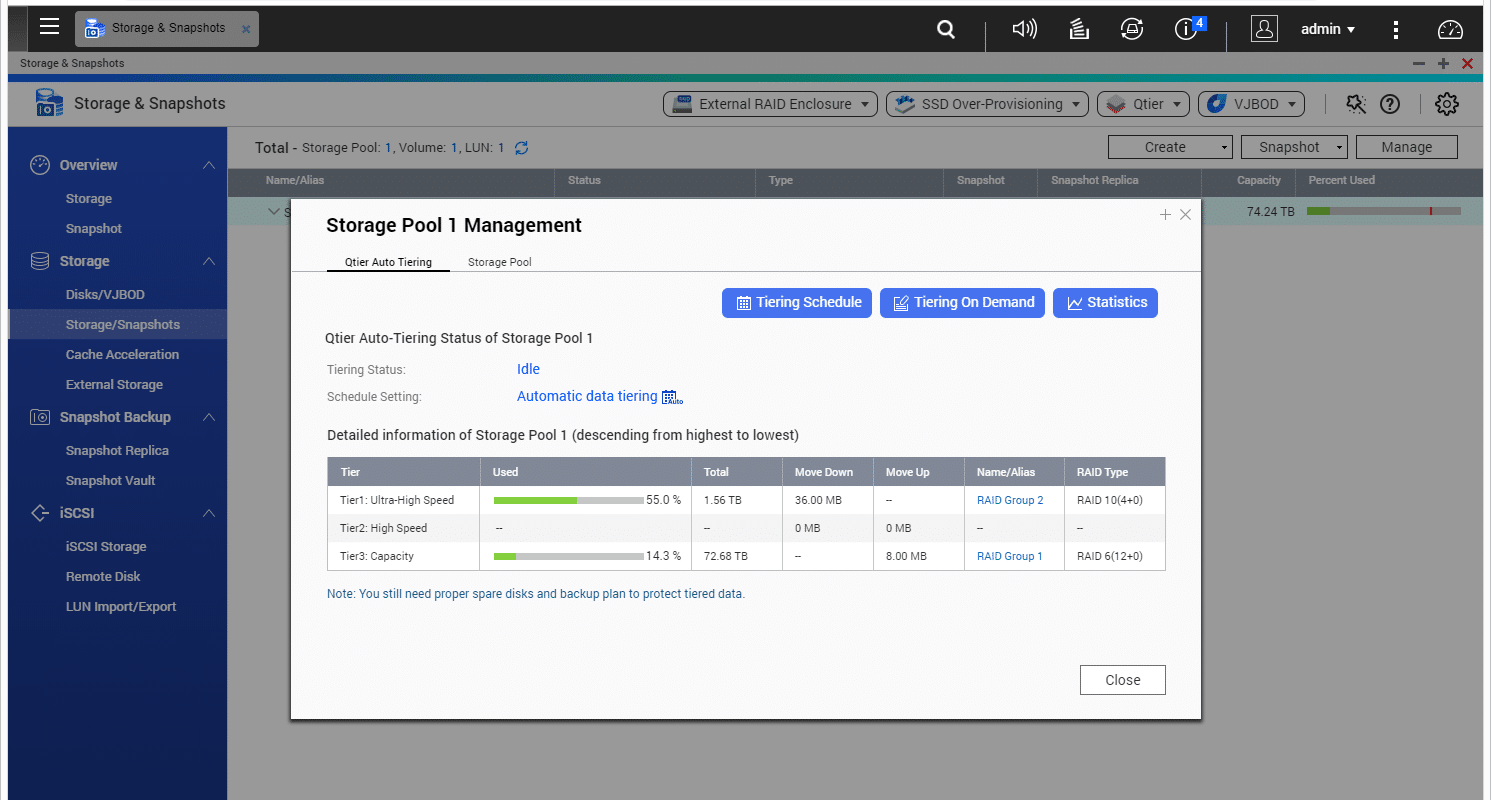The image size is (1491, 800).
Task: Open the RAID Group 2 link
Action: click(x=1010, y=500)
